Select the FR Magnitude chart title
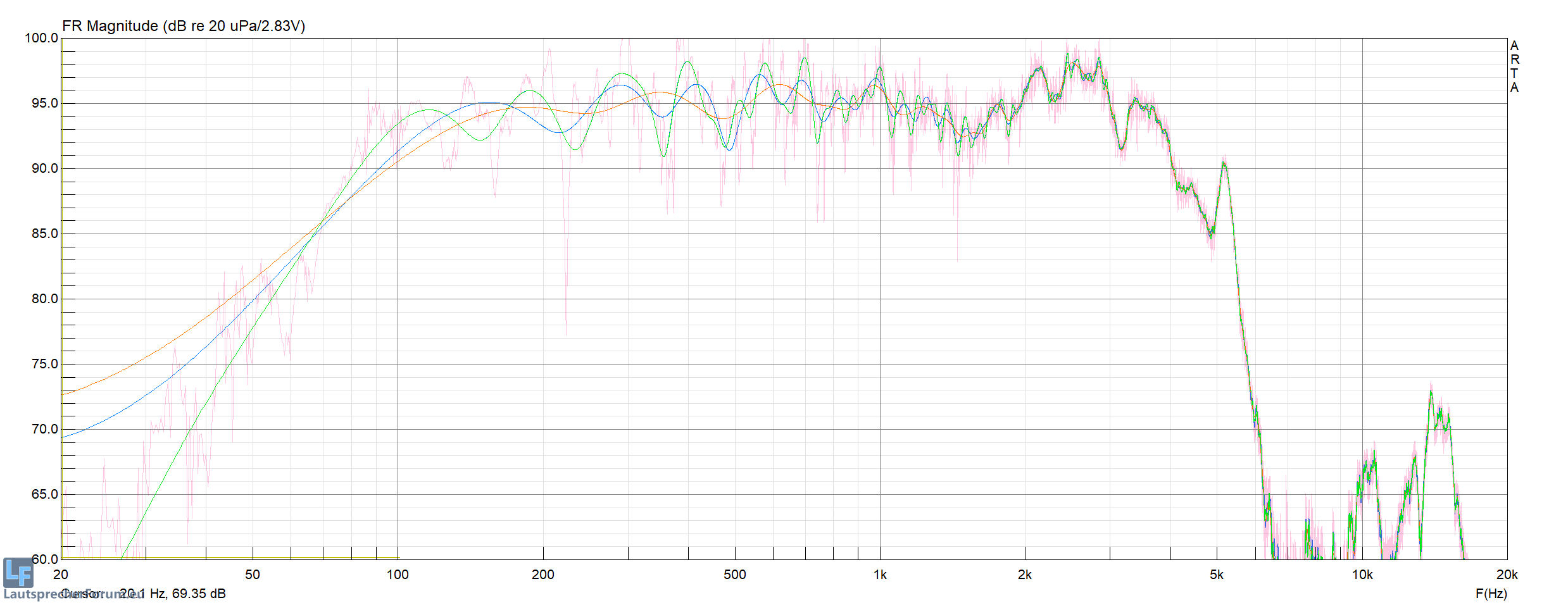This screenshot has width=1568, height=605. coord(183,26)
